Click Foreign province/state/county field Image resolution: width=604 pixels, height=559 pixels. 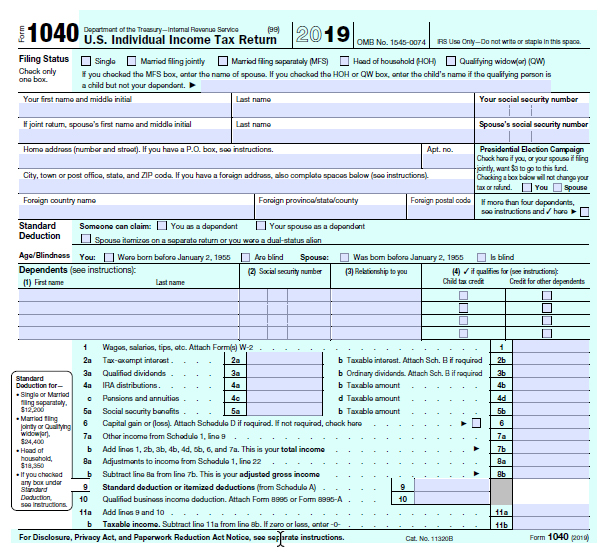click(x=331, y=212)
